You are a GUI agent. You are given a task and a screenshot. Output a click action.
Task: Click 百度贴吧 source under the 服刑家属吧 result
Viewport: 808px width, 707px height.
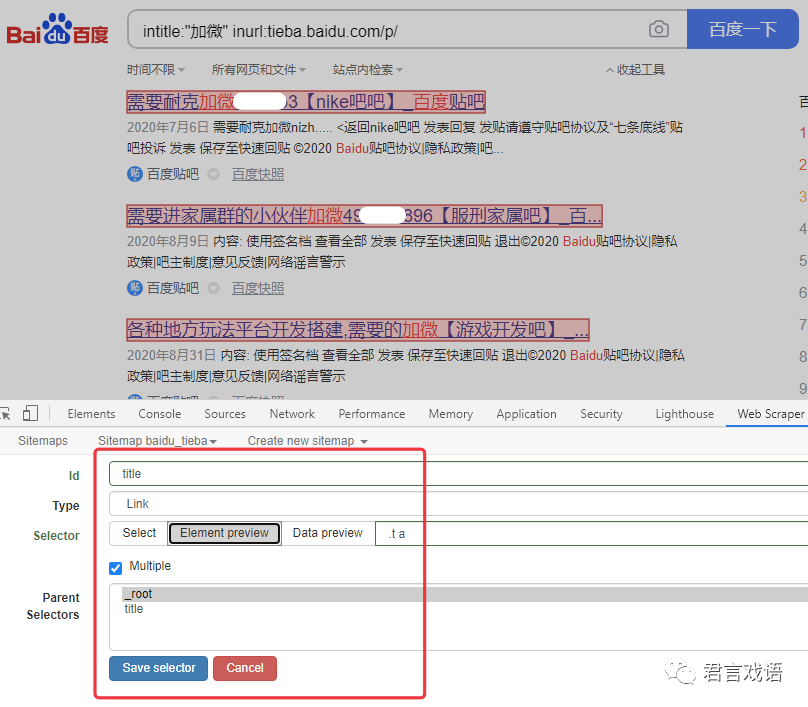[x=173, y=288]
